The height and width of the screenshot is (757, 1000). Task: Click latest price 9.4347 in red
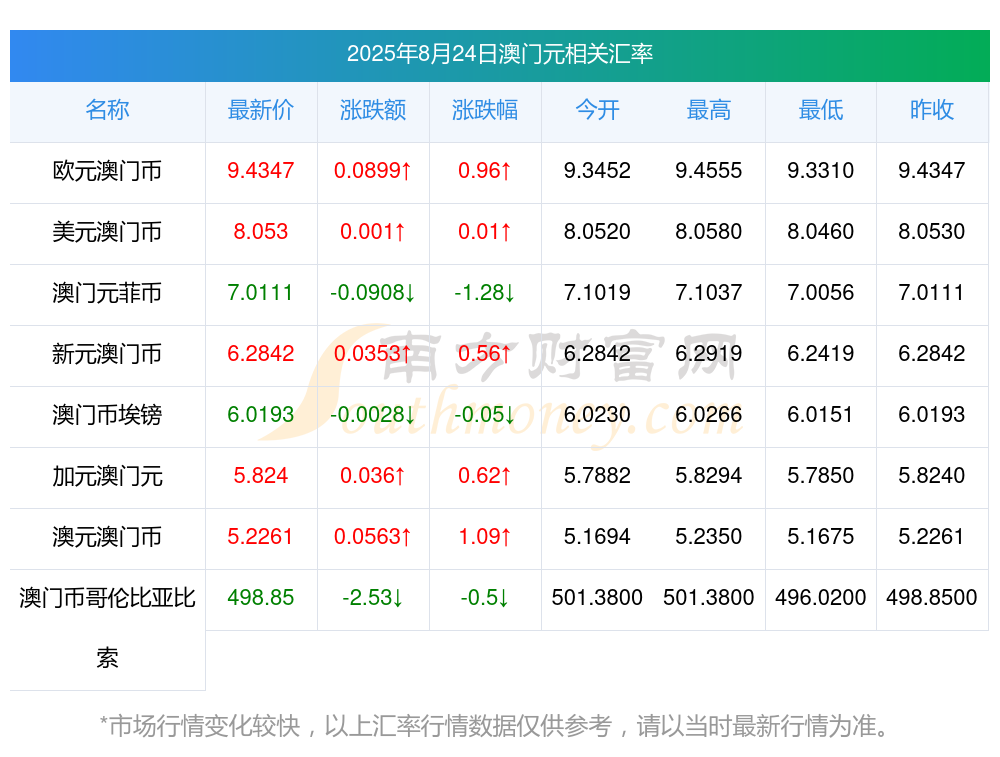[261, 170]
